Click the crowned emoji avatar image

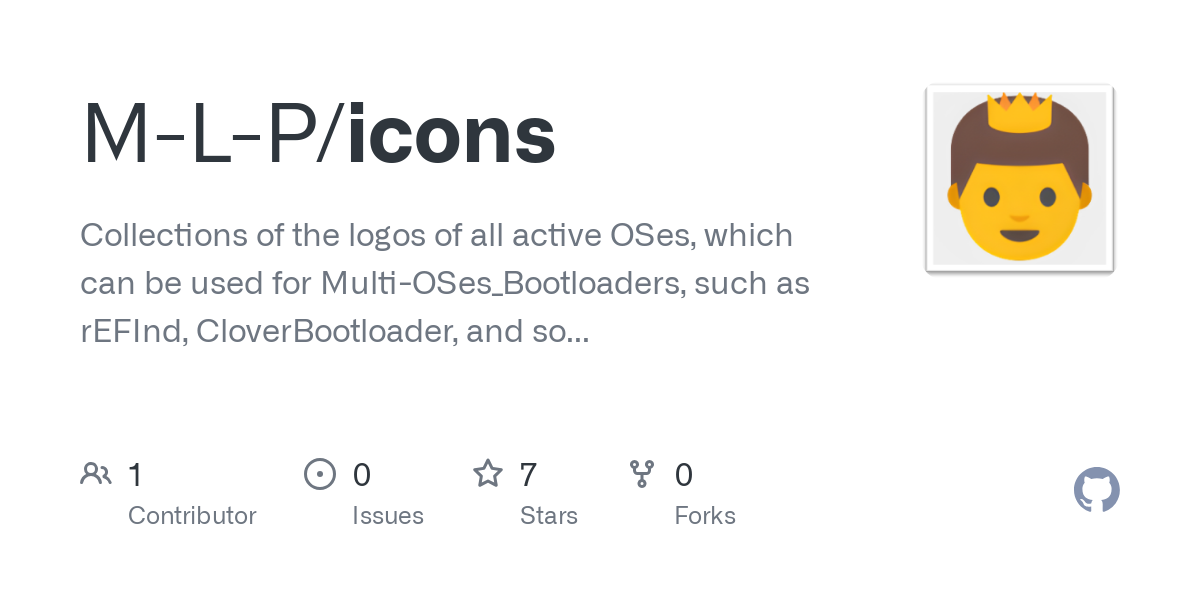(1019, 180)
